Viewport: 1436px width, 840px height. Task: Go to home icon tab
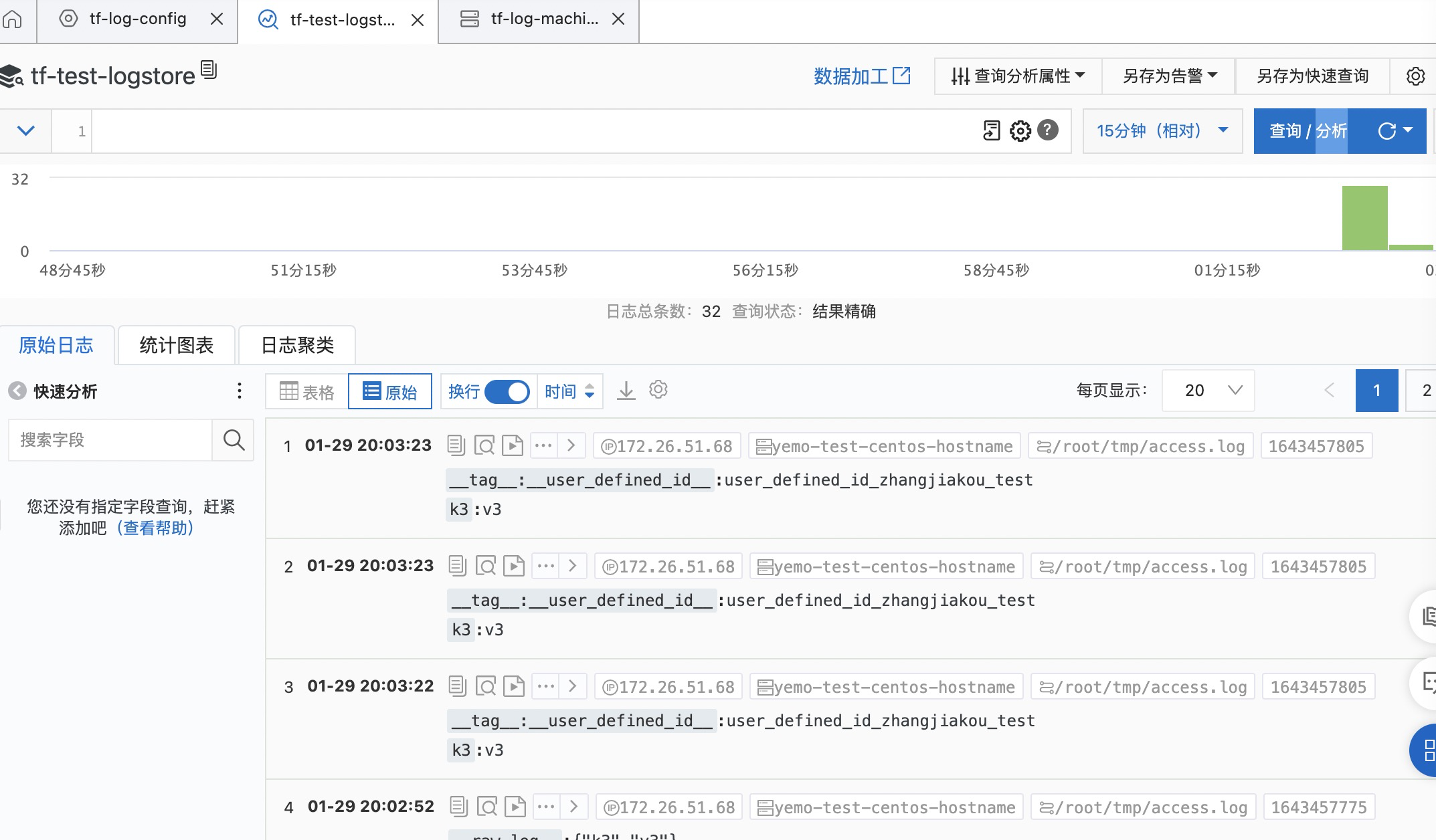12,19
